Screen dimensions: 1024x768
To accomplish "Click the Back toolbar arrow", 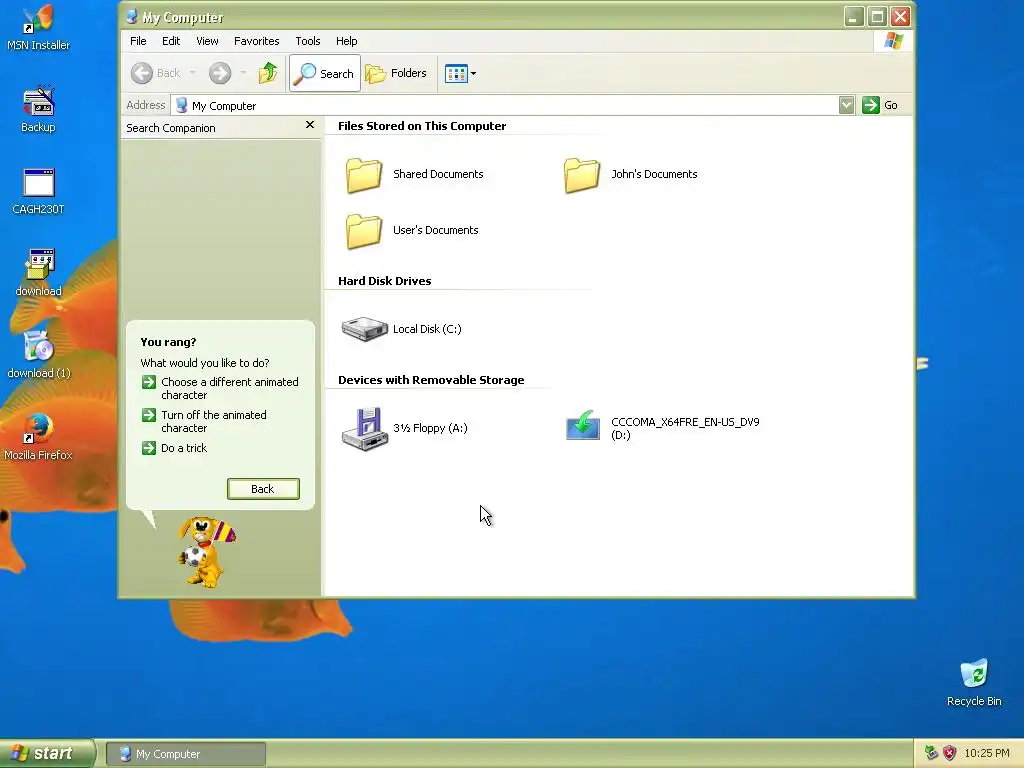I will click(x=156, y=73).
